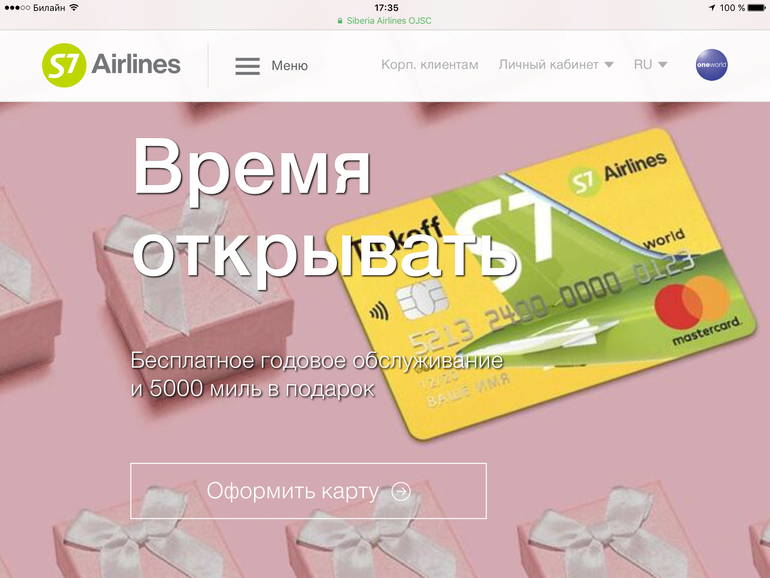770x578 pixels.
Task: Tap the Меню label
Action: (x=289, y=65)
